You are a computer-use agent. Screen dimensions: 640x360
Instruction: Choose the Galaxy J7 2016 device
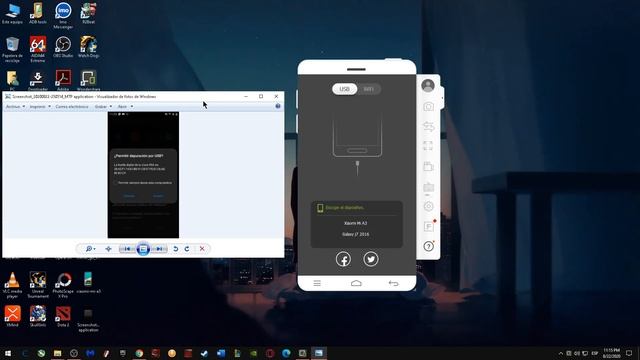[x=356, y=234]
